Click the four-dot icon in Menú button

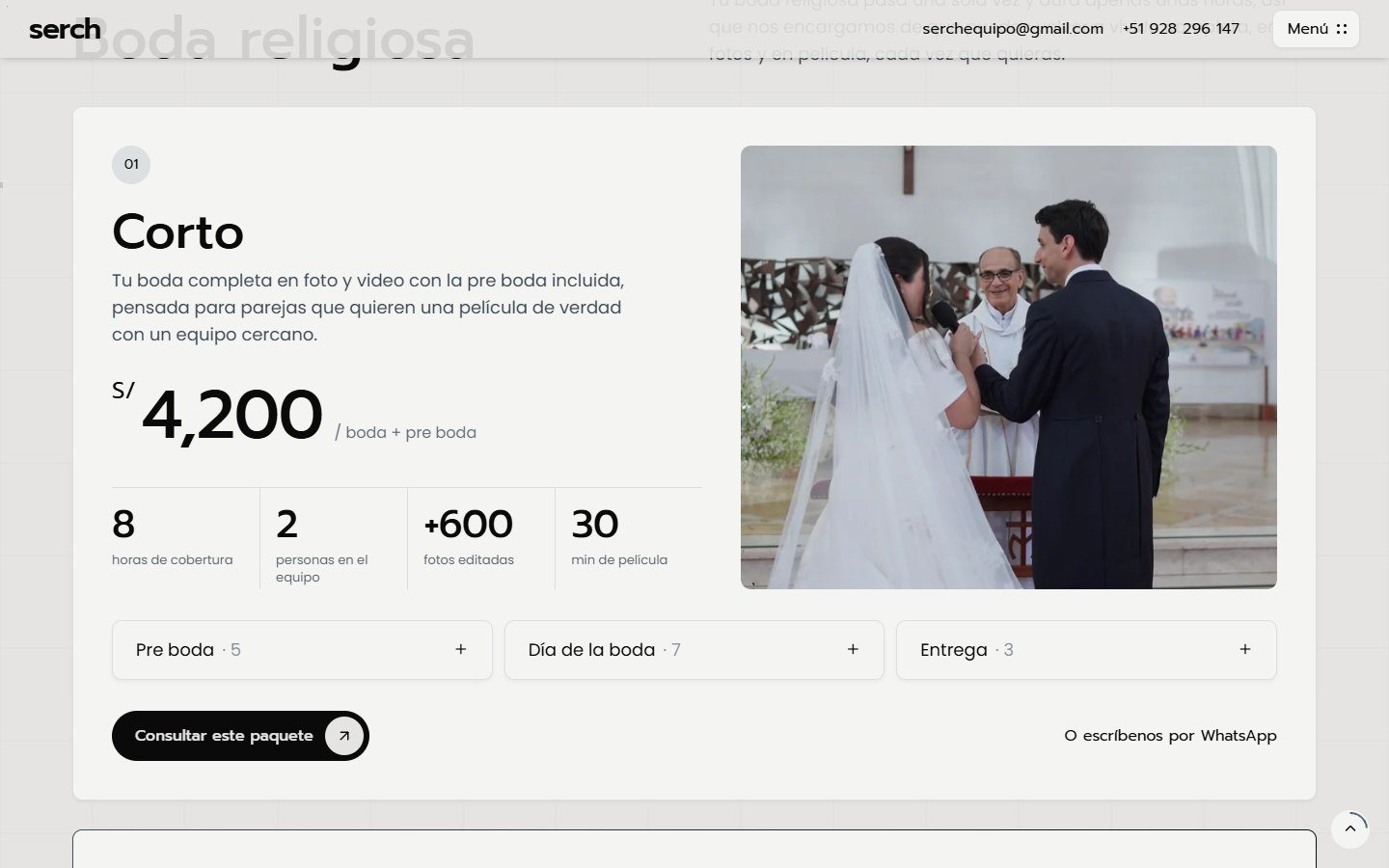pyautogui.click(x=1342, y=29)
